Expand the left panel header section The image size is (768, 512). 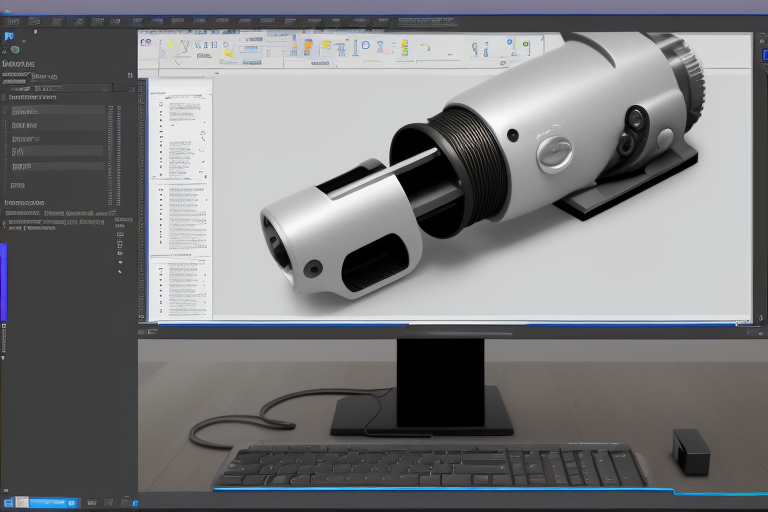(20, 62)
